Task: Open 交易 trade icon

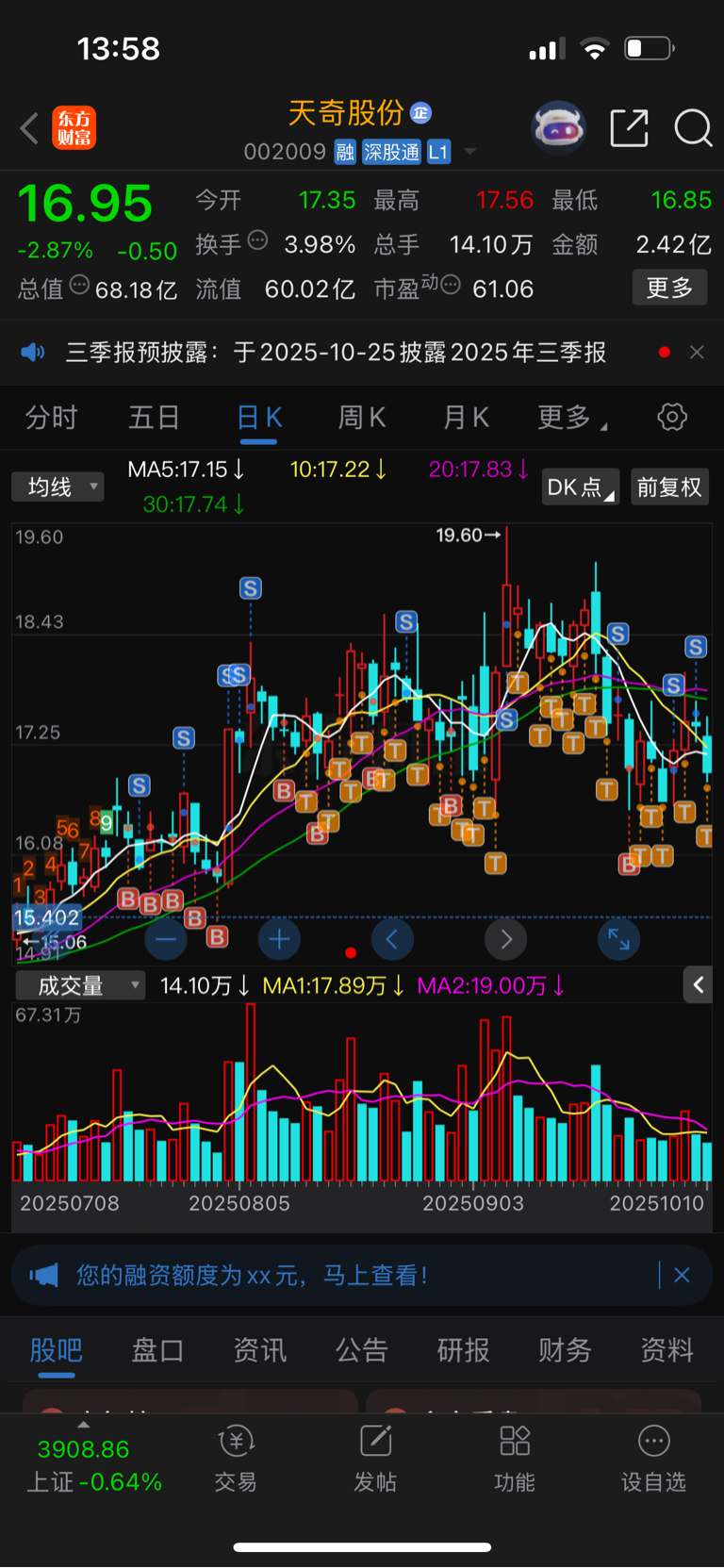Action: pos(235,1459)
